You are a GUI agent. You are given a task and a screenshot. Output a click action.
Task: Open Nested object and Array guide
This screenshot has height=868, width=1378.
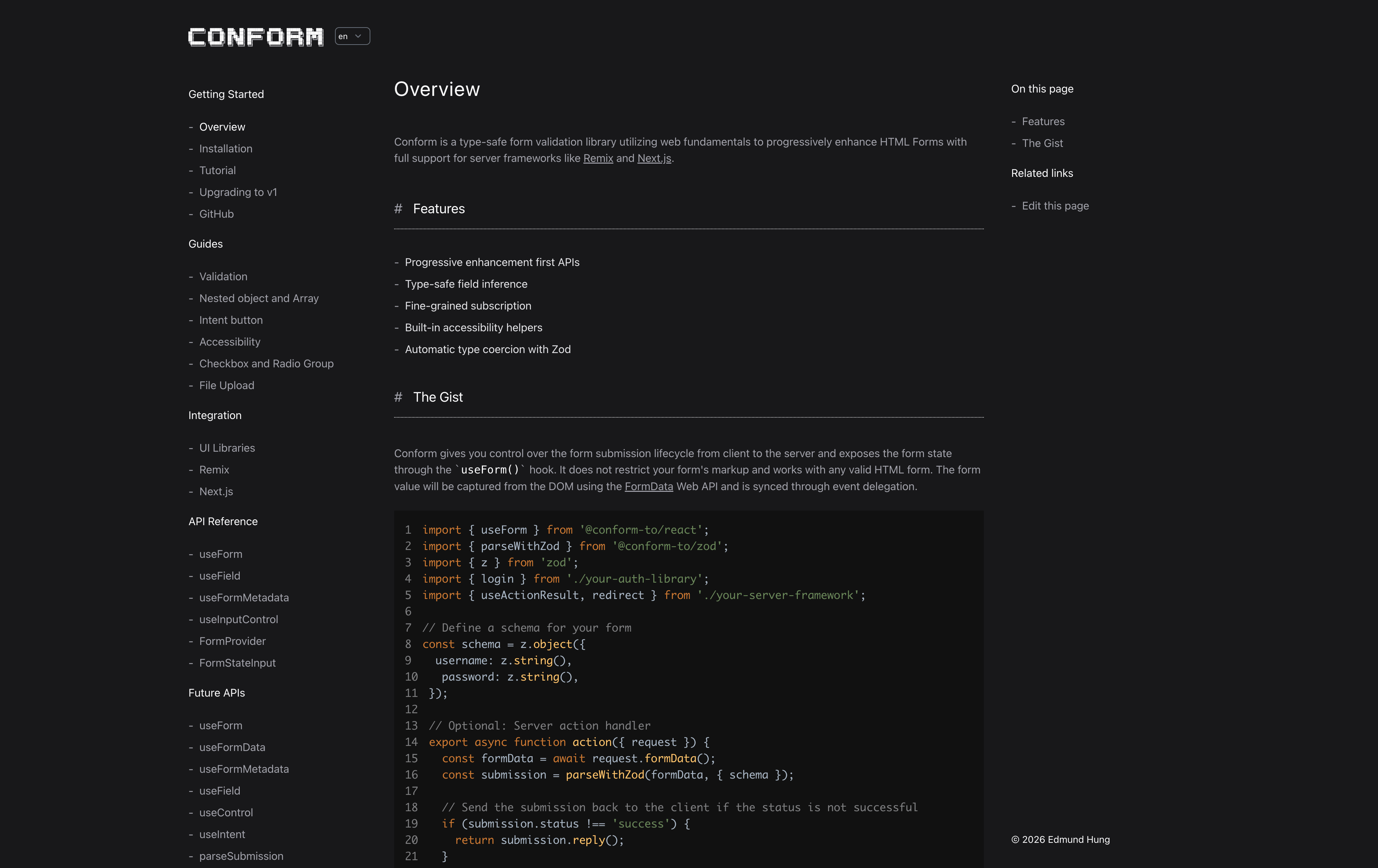tap(259, 298)
